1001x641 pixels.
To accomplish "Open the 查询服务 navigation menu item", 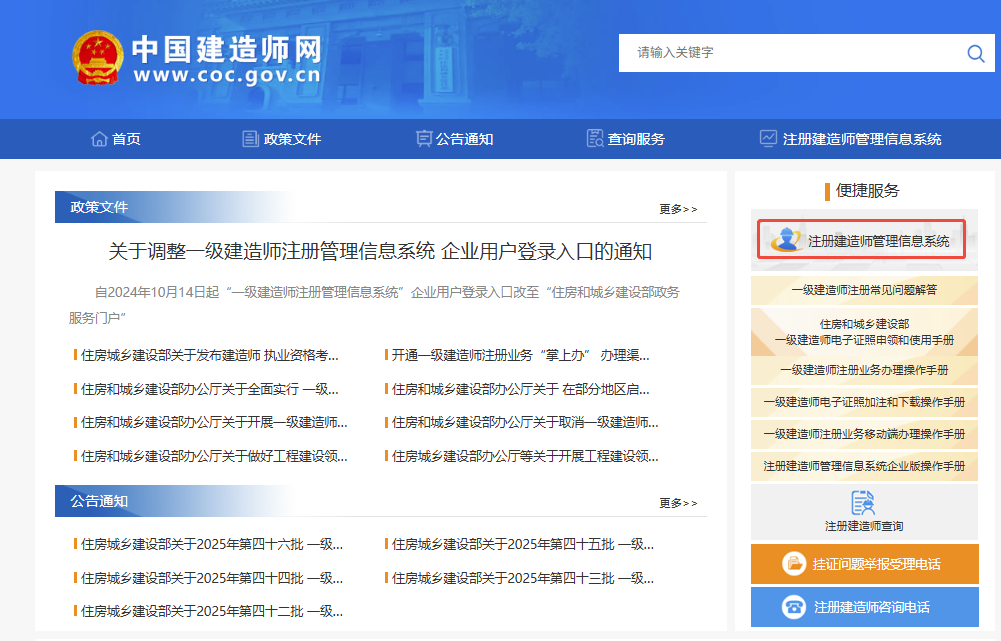I will coord(636,139).
